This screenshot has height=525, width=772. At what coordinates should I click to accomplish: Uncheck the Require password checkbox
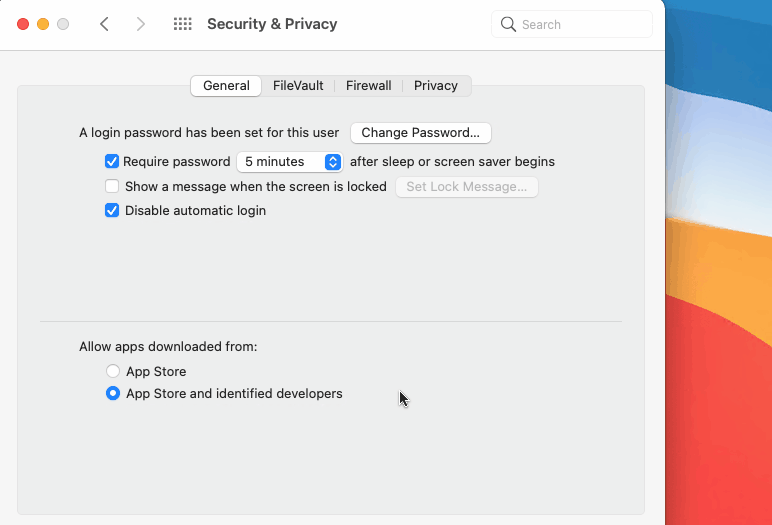(x=112, y=162)
